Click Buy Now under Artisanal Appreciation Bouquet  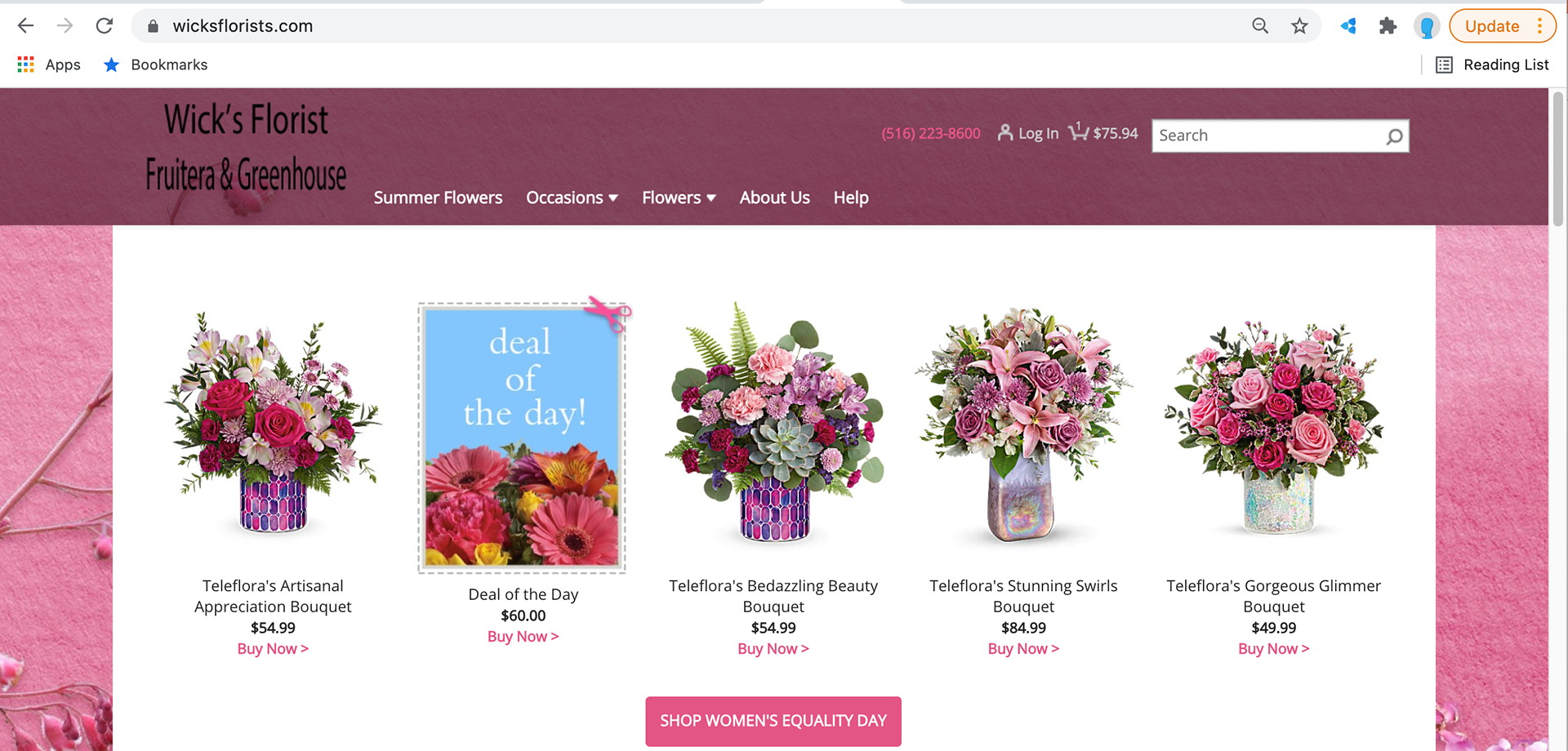(x=273, y=649)
